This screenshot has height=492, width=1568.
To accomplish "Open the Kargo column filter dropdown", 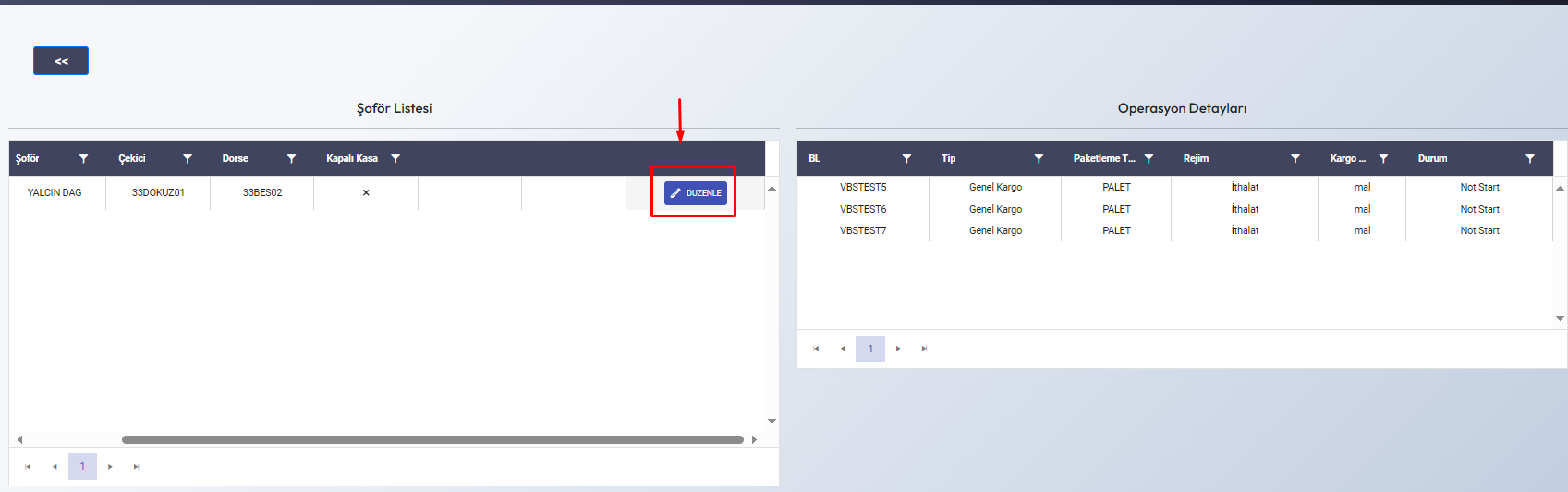I will 1383,159.
